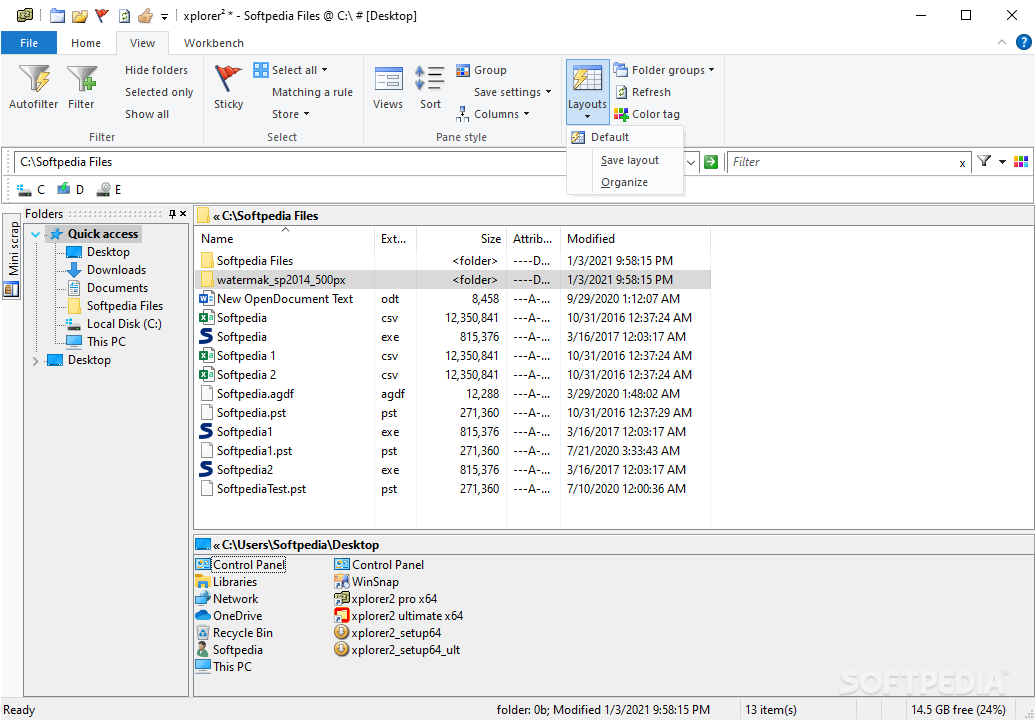
Task: Click Matching a rule
Action: pos(313,92)
